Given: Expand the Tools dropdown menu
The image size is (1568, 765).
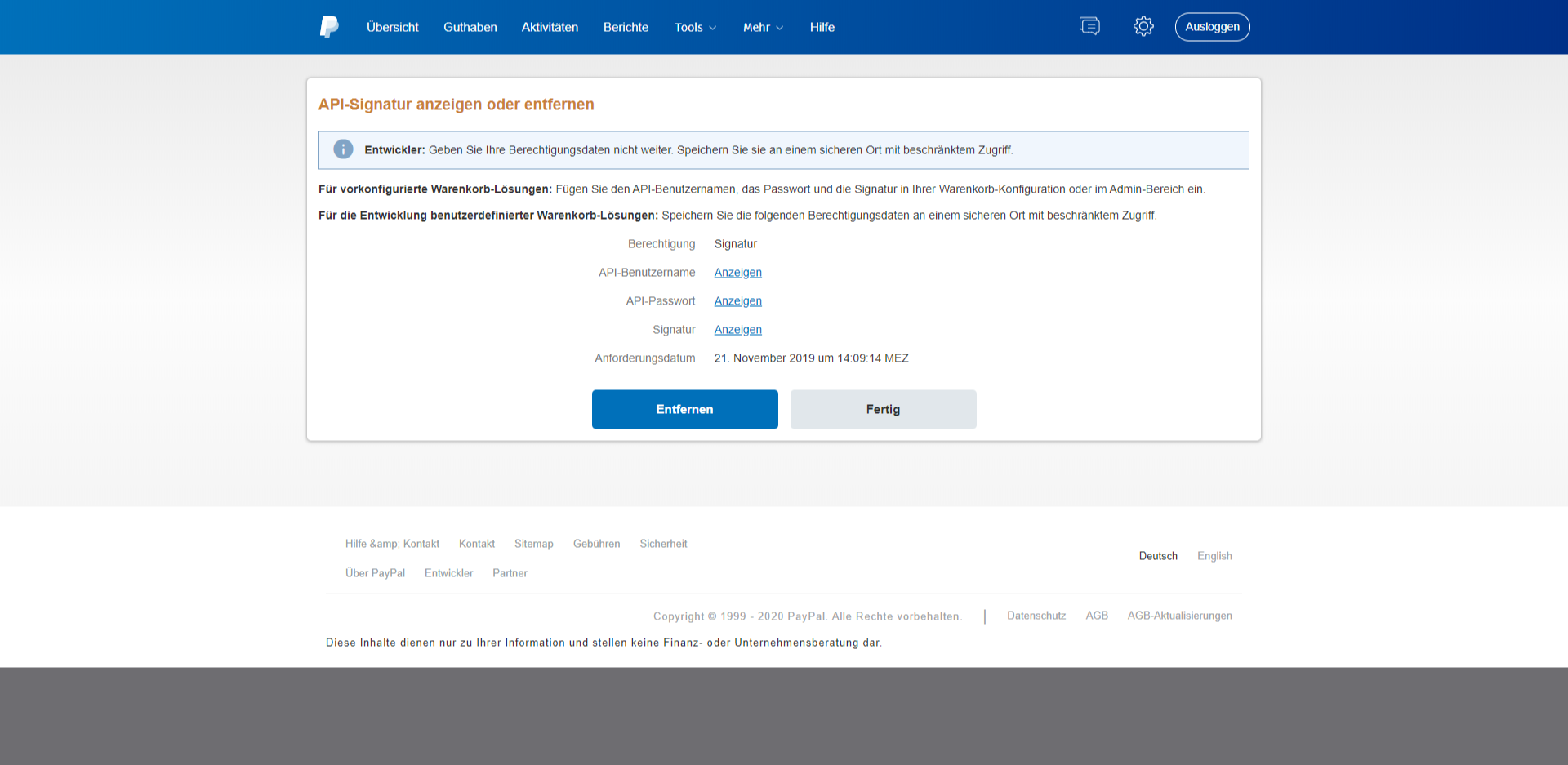Looking at the screenshot, I should pyautogui.click(x=695, y=28).
